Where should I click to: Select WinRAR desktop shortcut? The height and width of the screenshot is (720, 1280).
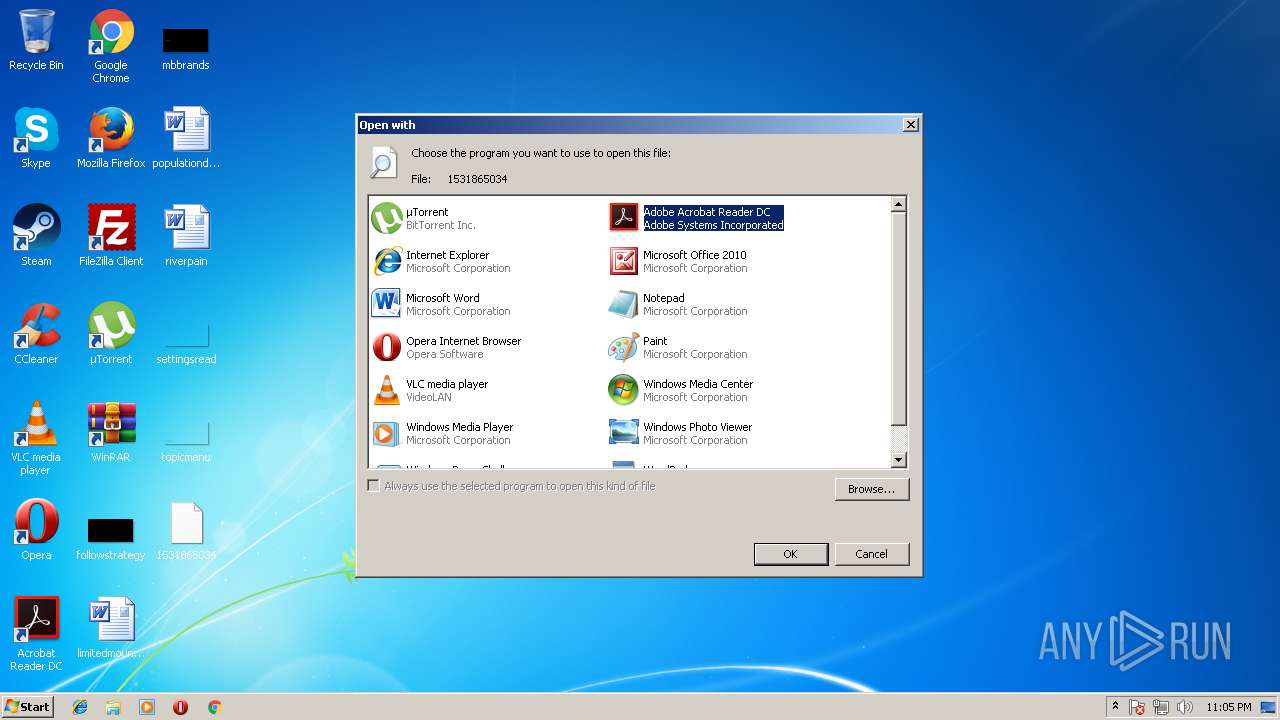tap(111, 432)
